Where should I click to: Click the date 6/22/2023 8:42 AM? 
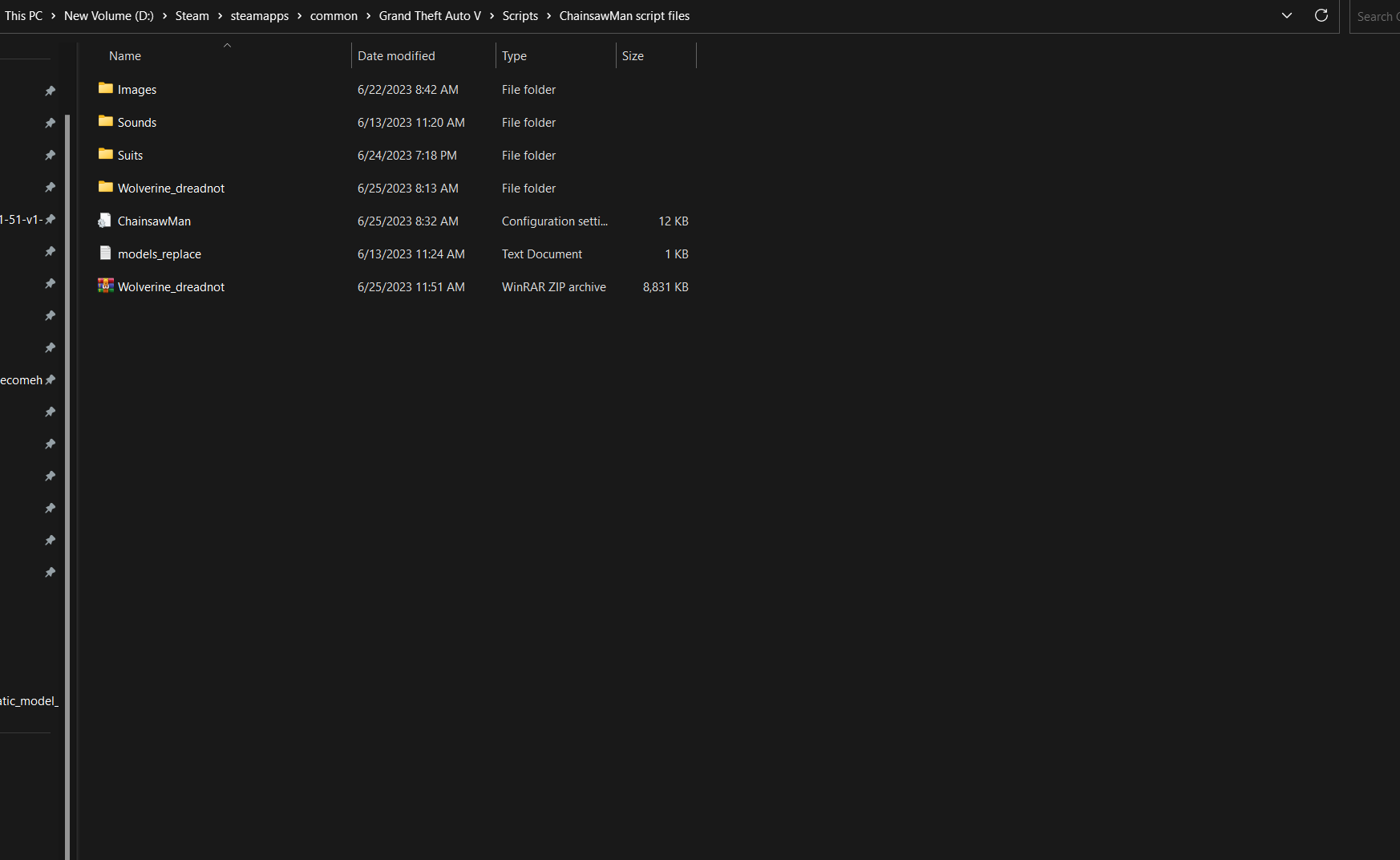tap(408, 90)
